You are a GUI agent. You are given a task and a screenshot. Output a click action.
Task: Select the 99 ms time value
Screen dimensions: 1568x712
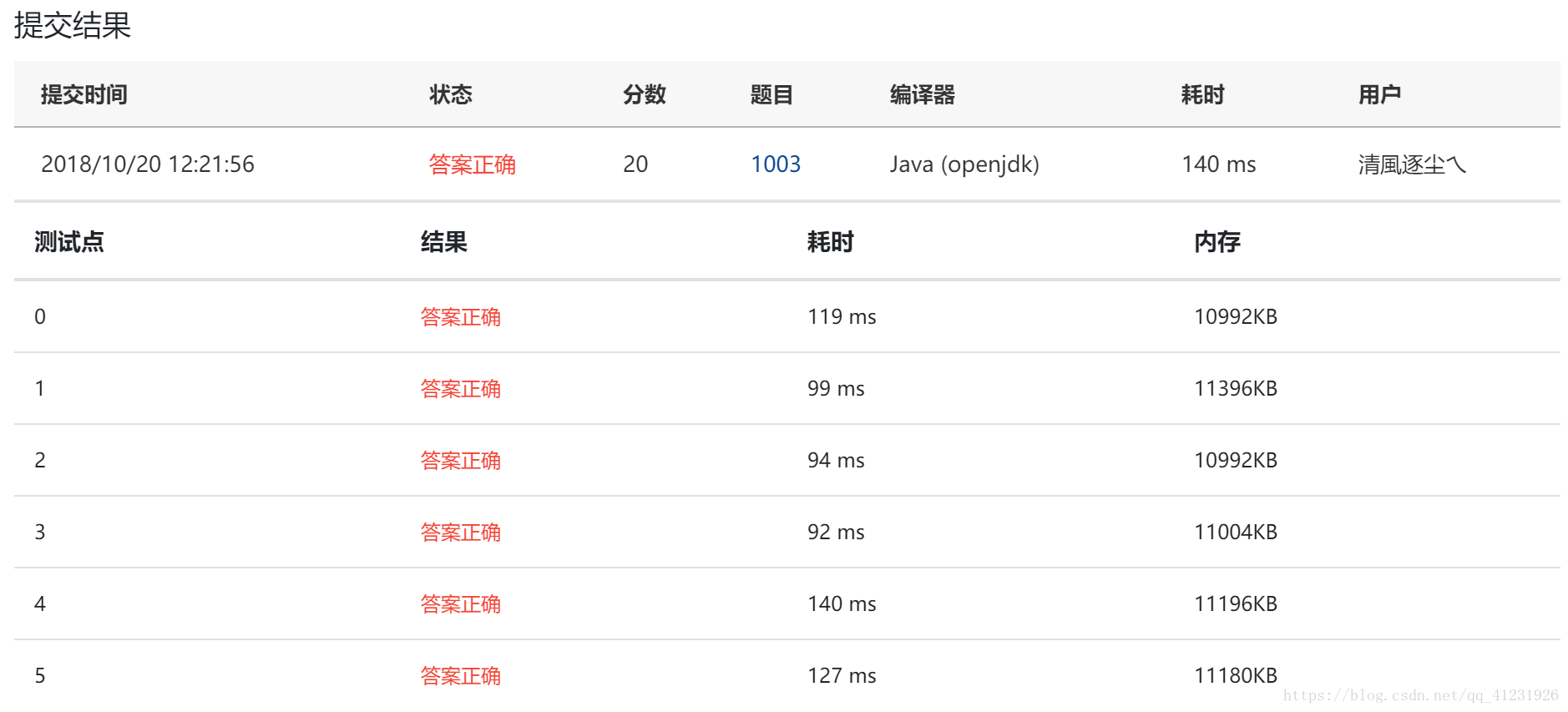click(x=836, y=389)
